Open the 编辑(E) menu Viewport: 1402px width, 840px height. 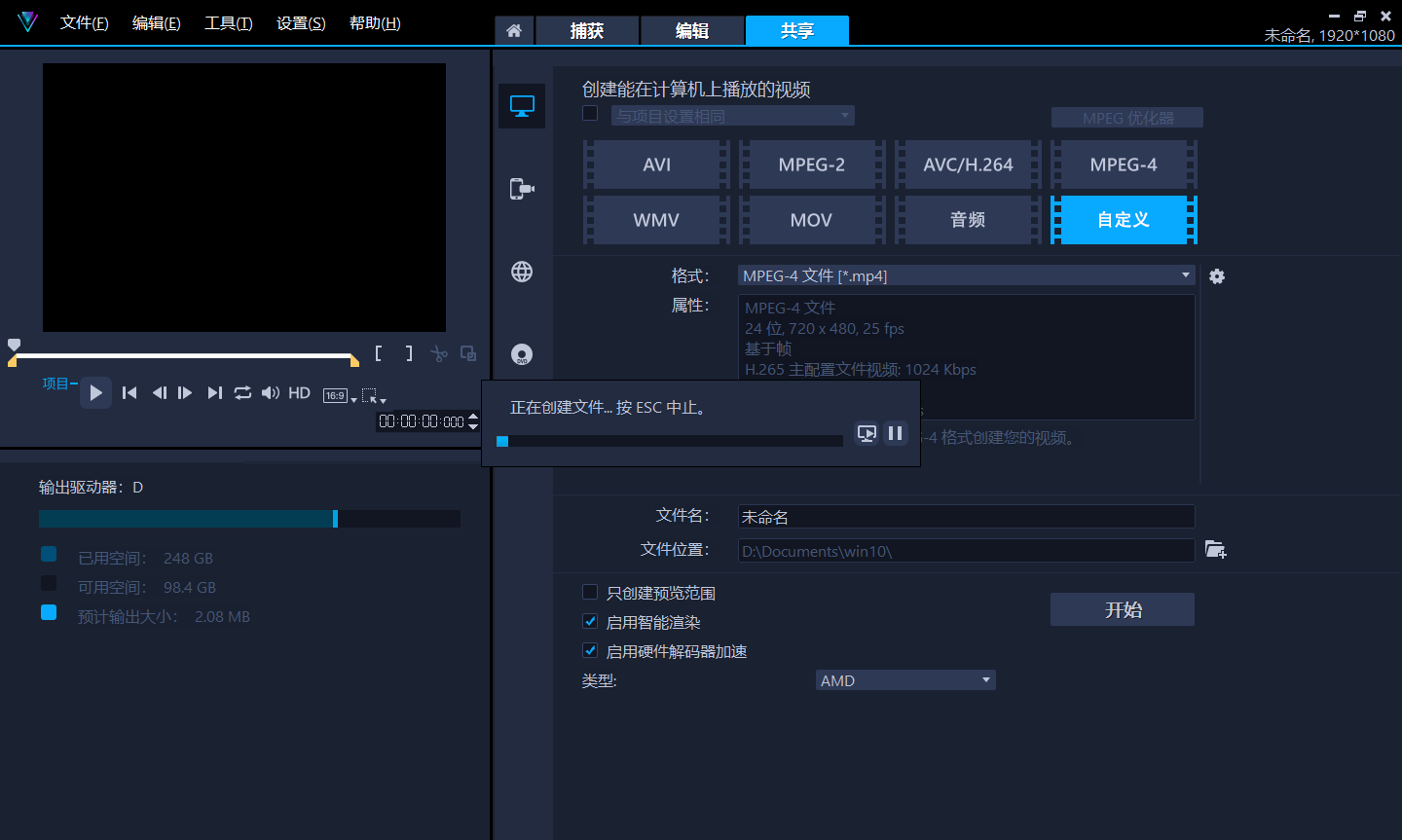tap(157, 22)
